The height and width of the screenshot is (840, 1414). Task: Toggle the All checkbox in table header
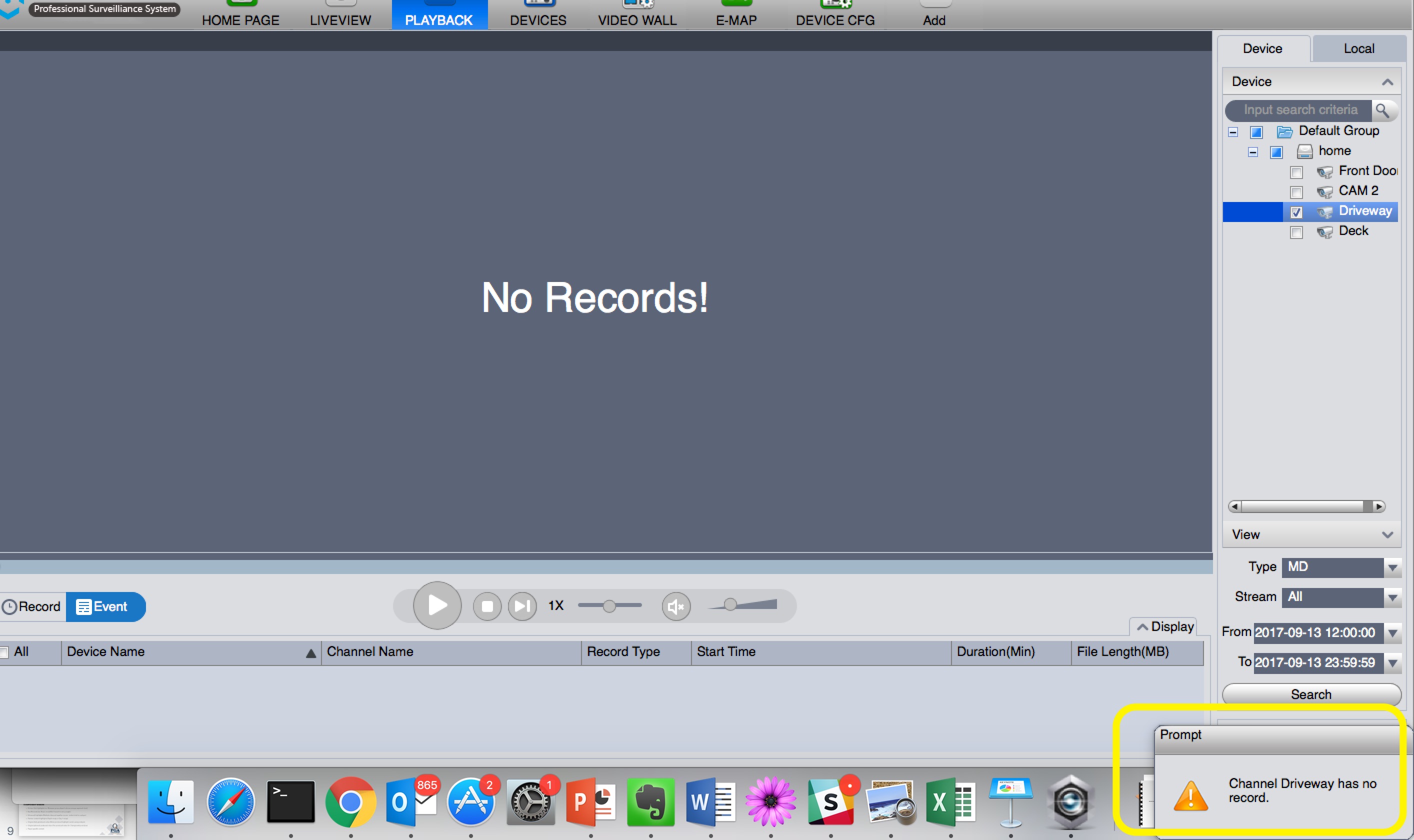coord(4,652)
